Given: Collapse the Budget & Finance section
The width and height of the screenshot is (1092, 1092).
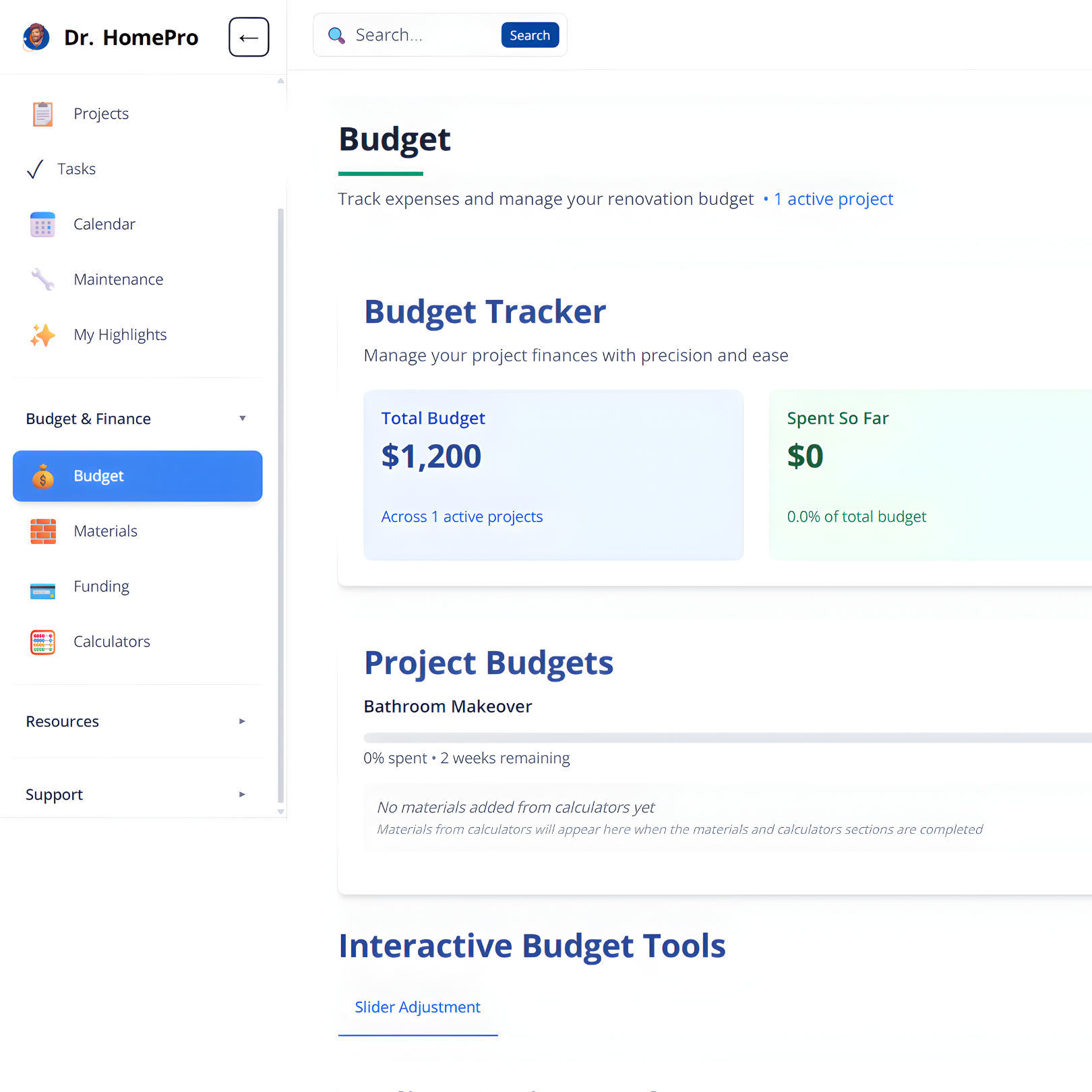Looking at the screenshot, I should click(x=242, y=419).
